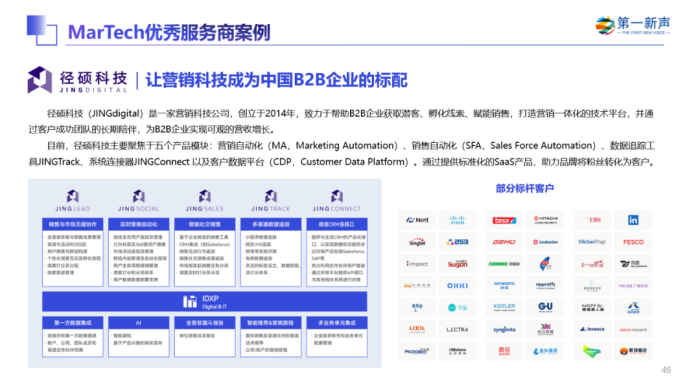Select the 第一方数据集成 box header
Screen dimensions: 700x386
pos(72,323)
